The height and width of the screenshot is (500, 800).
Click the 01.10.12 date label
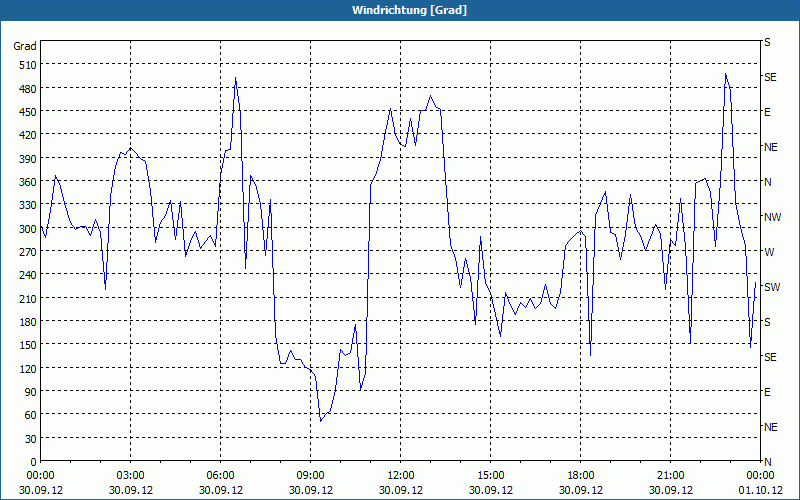tap(760, 490)
